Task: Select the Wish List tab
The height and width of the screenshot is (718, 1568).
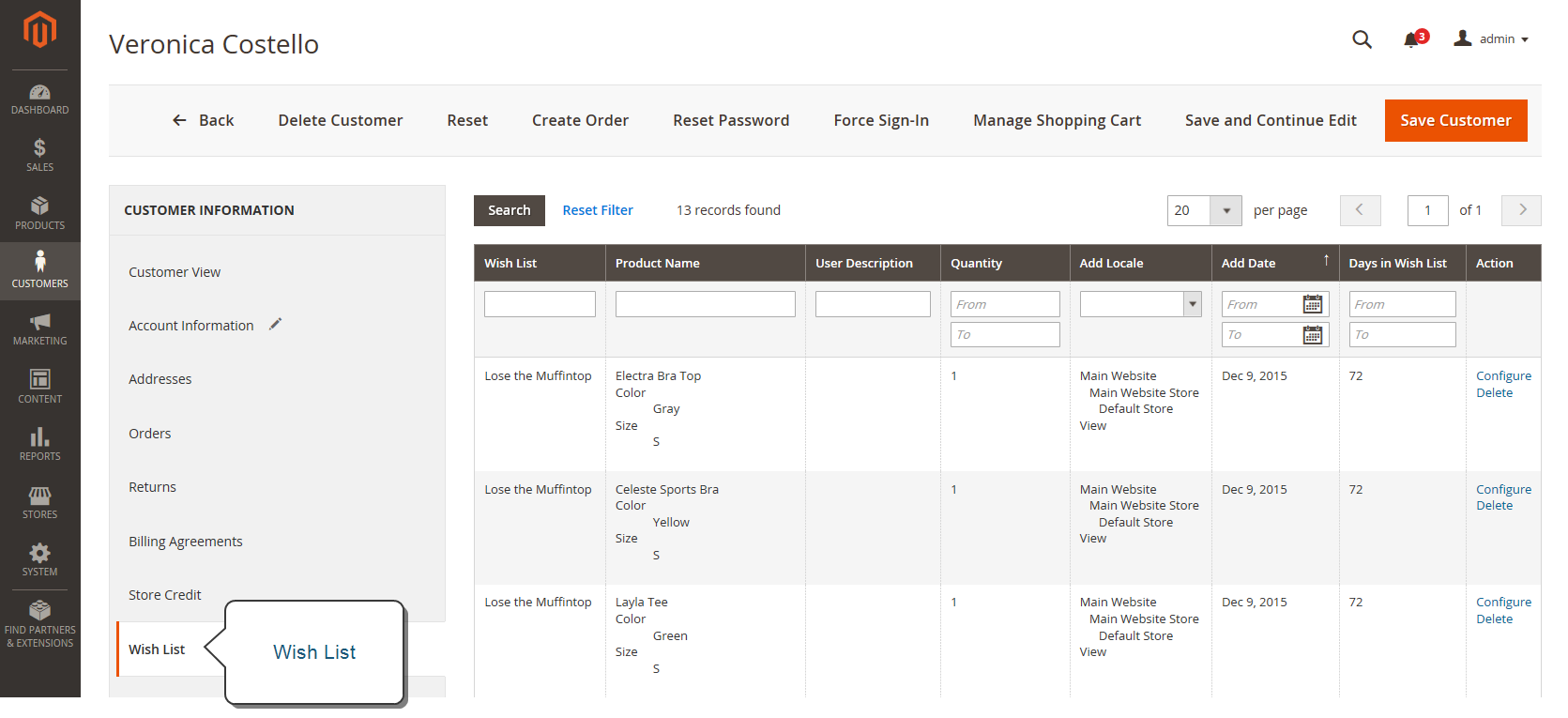Action: pos(157,649)
